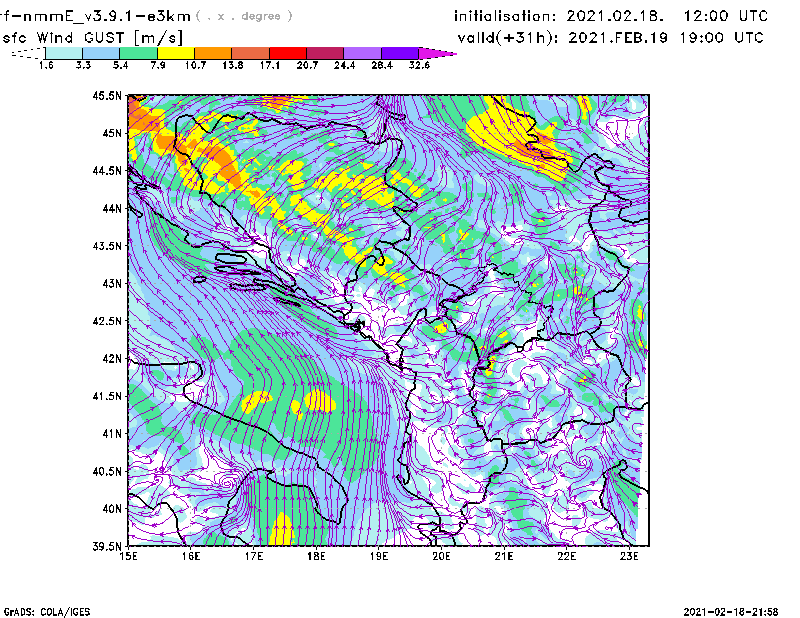This screenshot has width=800, height=618.
Task: Click the legend value 1.6
Action: [46, 65]
